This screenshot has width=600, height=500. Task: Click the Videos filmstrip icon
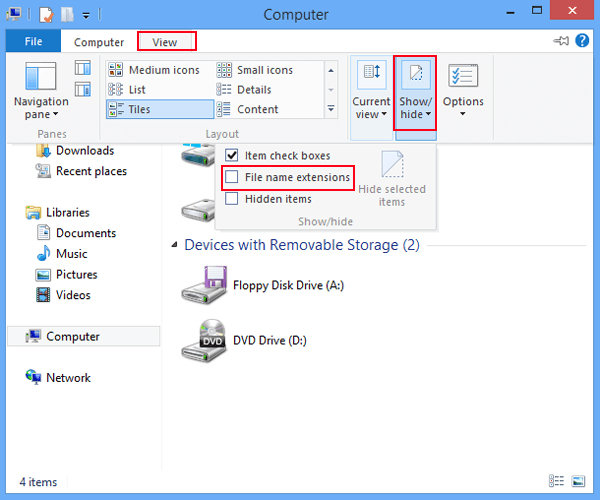tap(43, 295)
